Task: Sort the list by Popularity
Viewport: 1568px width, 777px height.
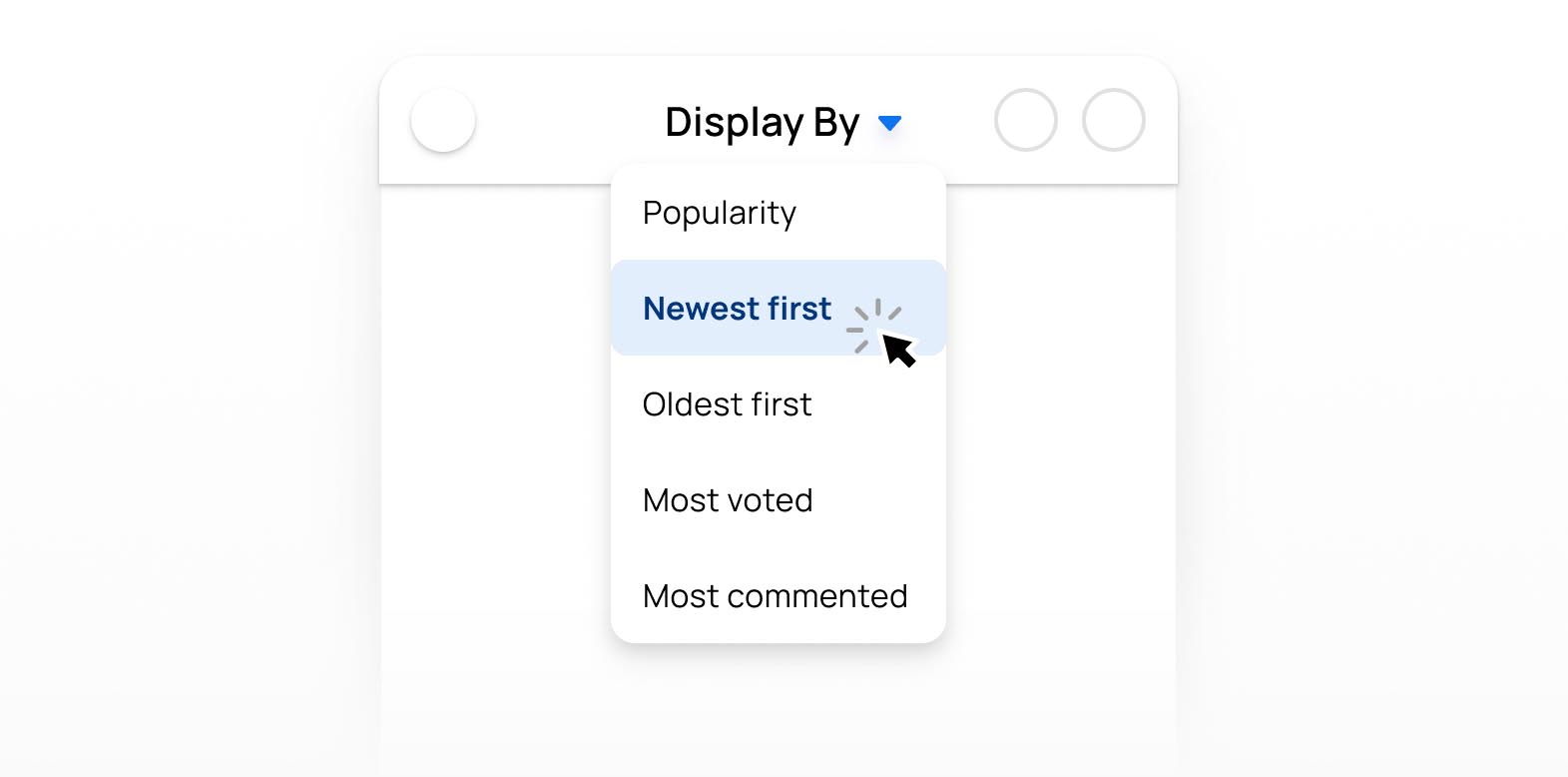Action: (x=719, y=213)
